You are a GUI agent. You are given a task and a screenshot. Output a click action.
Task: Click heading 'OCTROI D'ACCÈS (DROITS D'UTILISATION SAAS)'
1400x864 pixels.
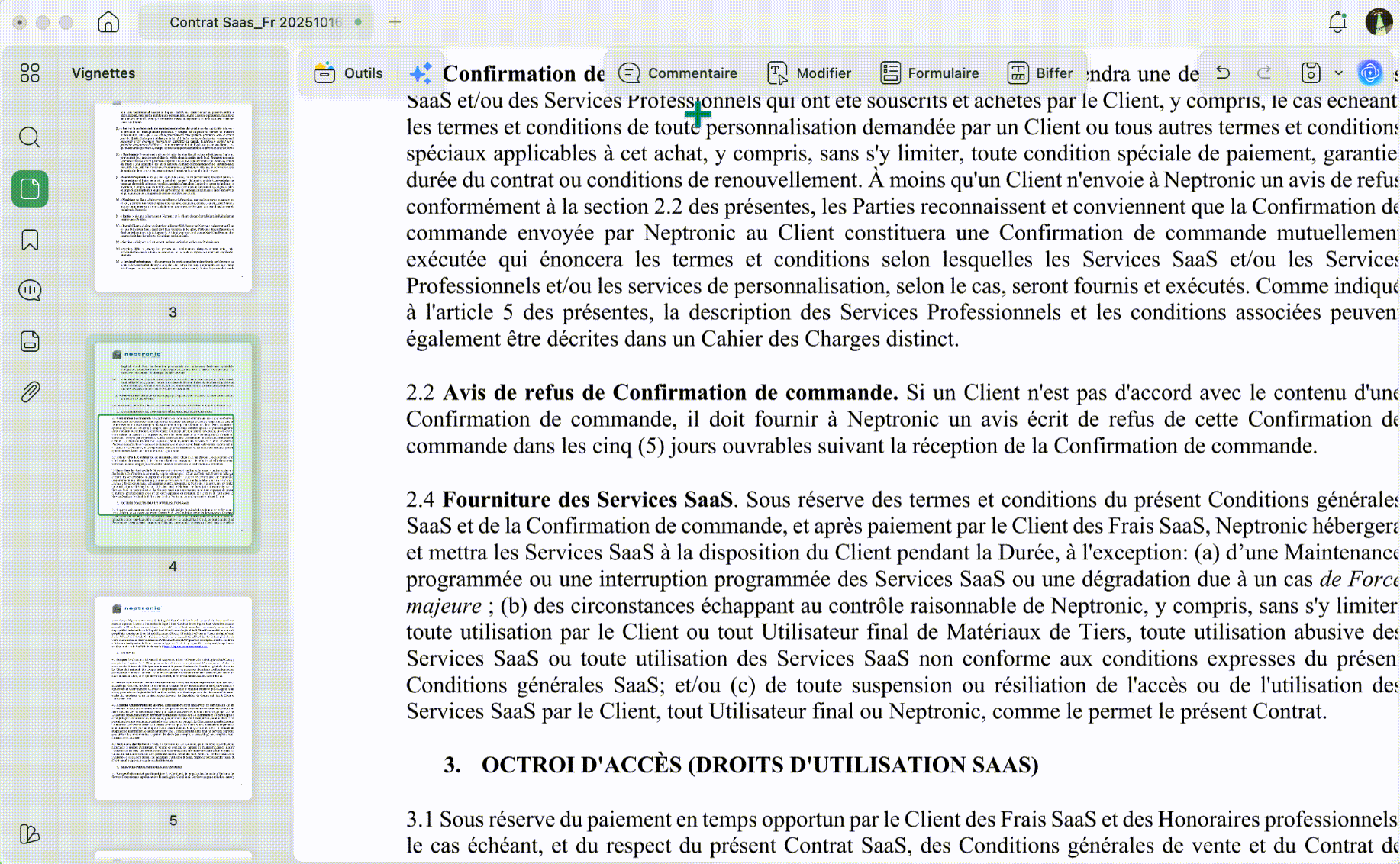(760, 765)
